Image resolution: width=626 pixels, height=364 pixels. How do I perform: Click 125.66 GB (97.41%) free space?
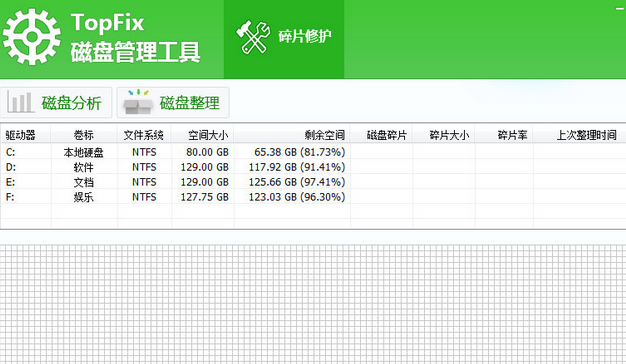(x=297, y=182)
